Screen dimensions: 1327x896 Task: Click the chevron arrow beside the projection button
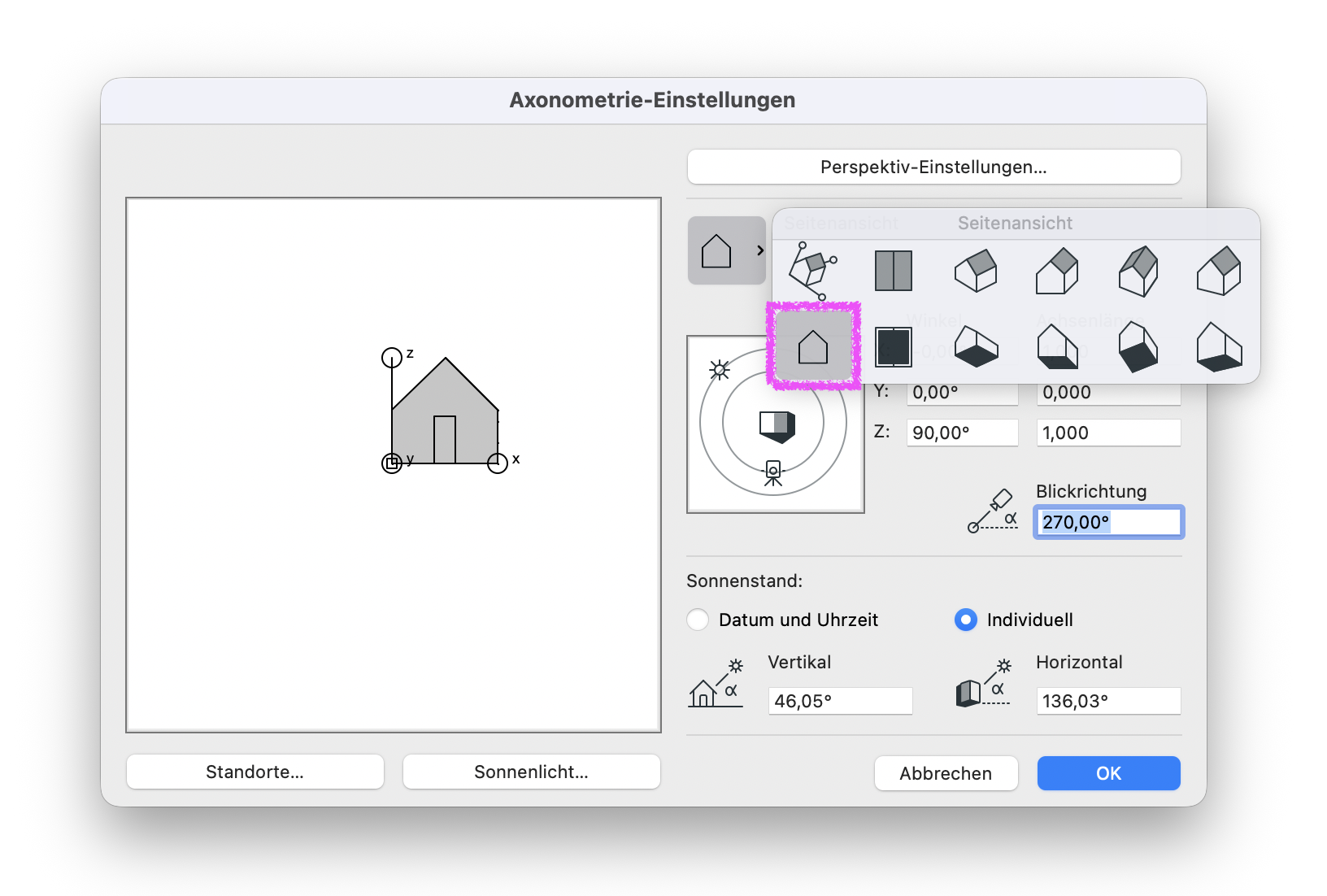(x=760, y=250)
